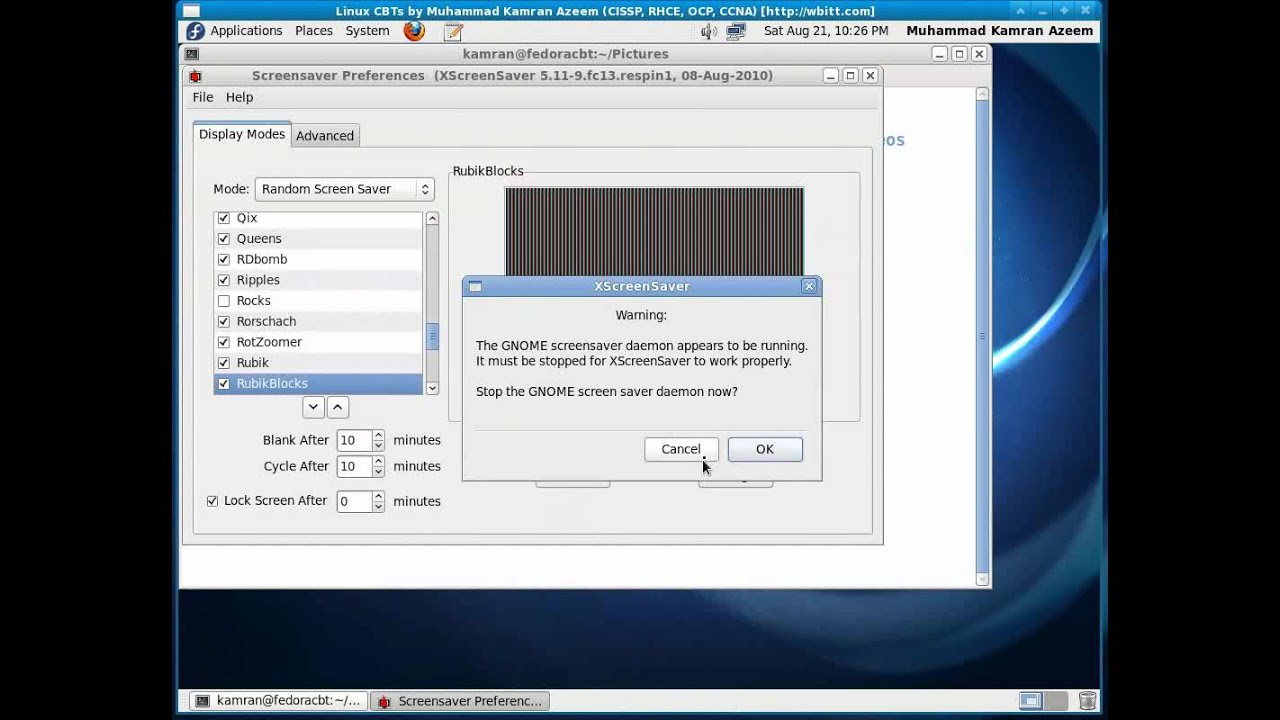1280x720 pixels.
Task: Select Ripples in the screensaver list
Action: pyautogui.click(x=258, y=280)
